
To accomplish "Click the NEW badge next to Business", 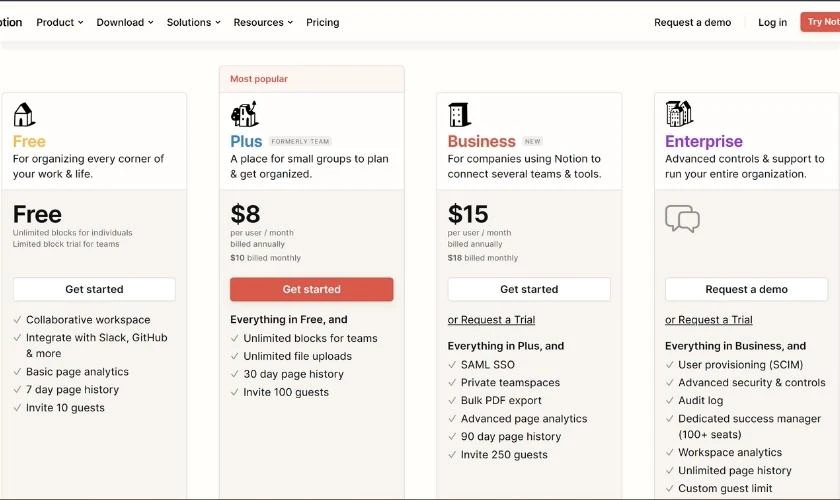I will (x=532, y=141).
